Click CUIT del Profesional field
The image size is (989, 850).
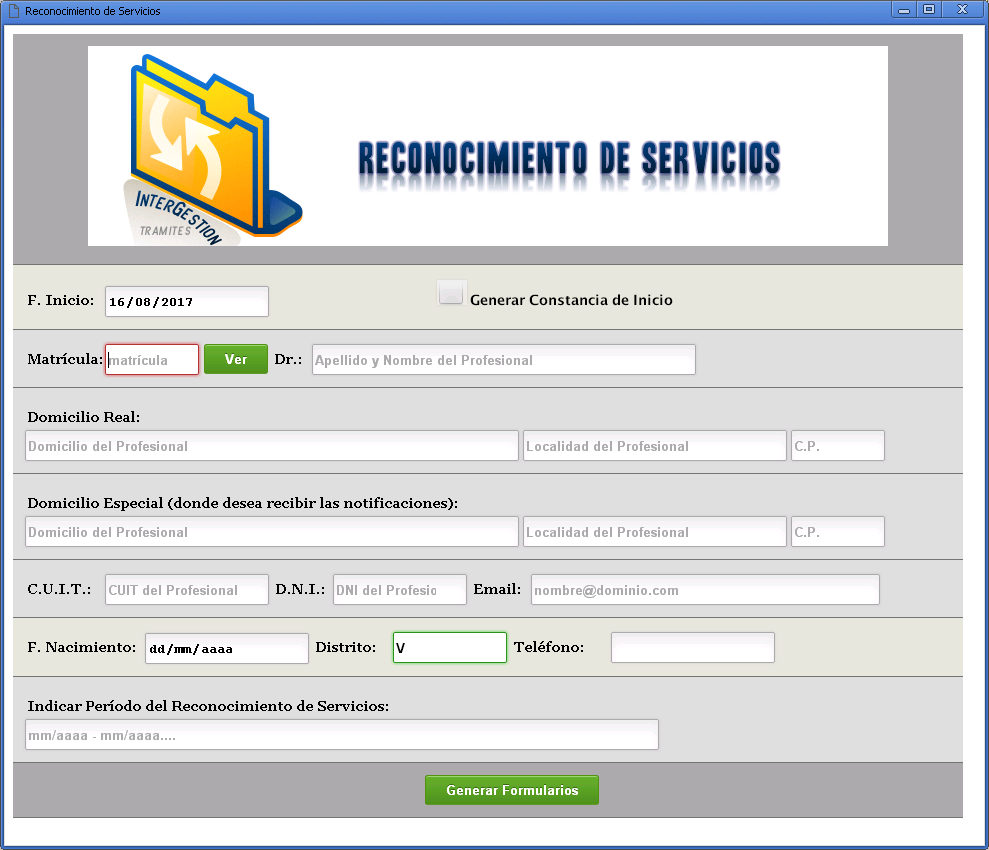[x=187, y=590]
